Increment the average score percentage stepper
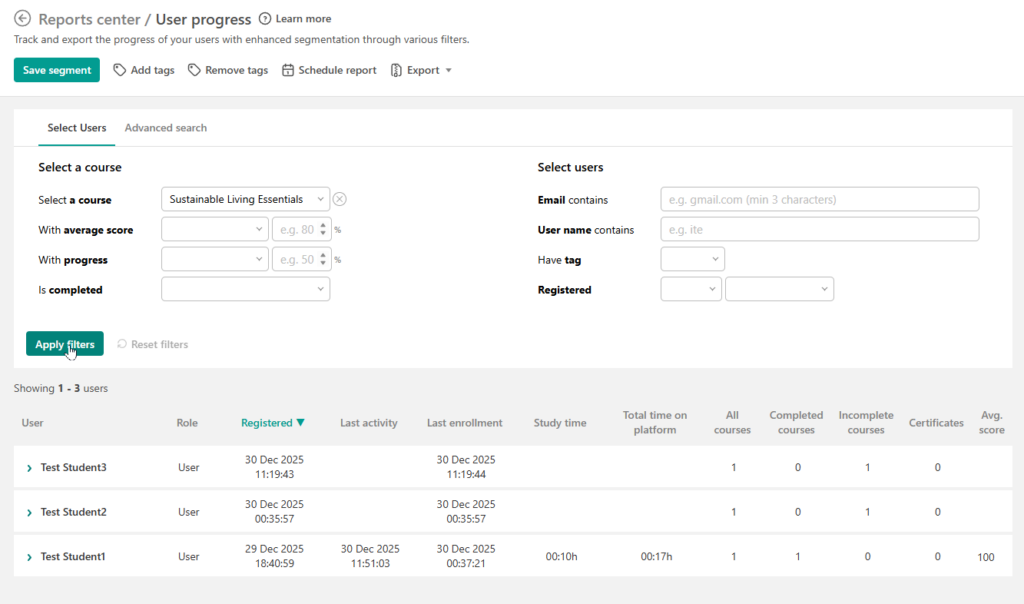Viewport: 1024px width, 604px height. click(323, 225)
